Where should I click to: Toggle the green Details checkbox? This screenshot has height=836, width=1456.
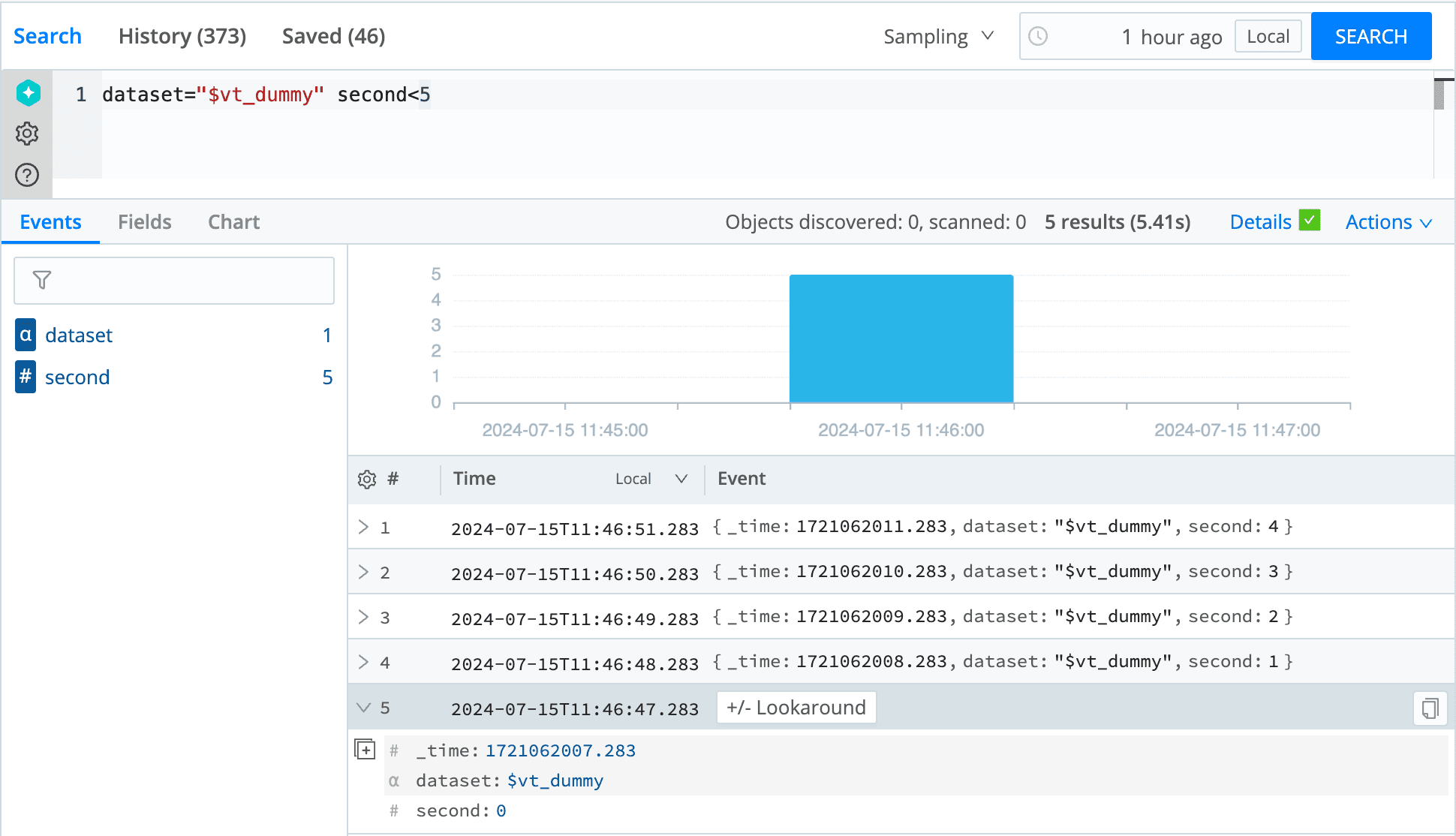point(1310,221)
